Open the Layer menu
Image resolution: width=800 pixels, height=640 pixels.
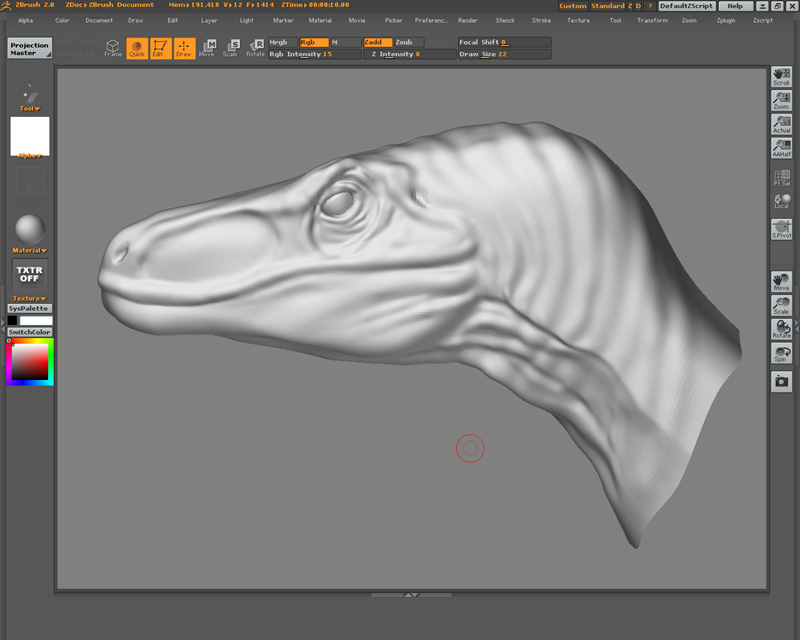coord(209,20)
